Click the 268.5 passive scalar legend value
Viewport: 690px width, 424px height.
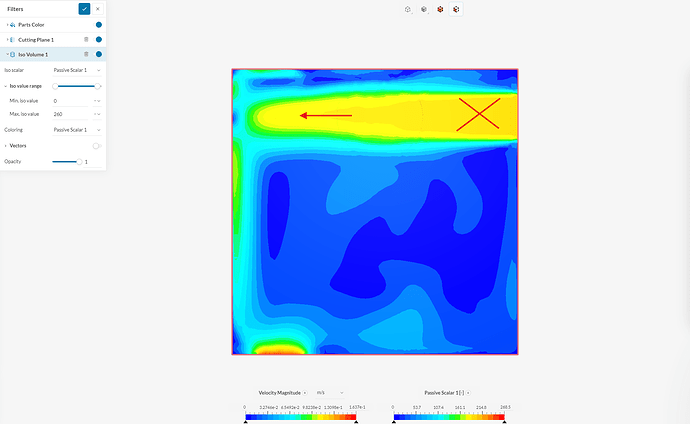pyautogui.click(x=505, y=407)
